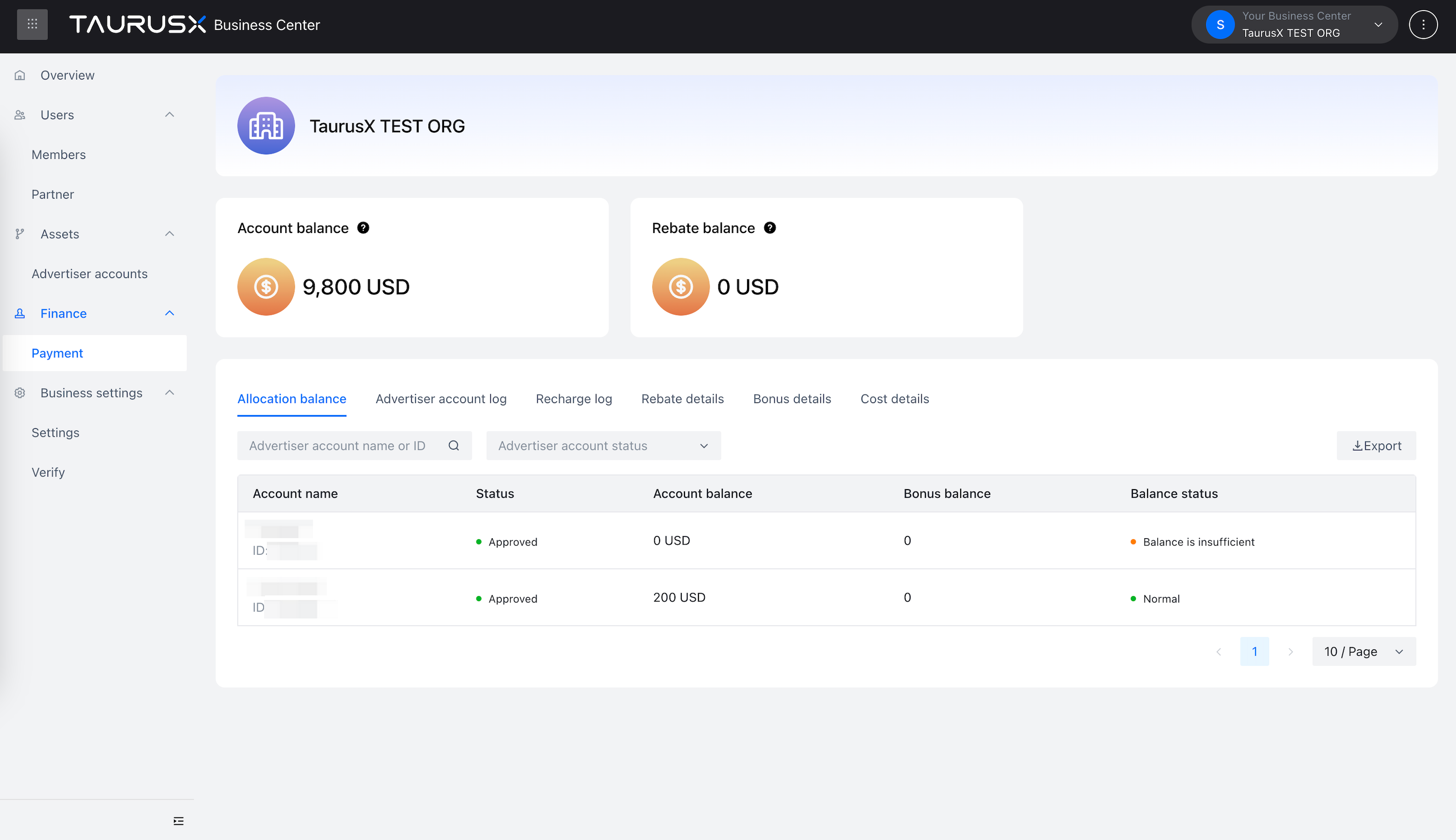Click the Bonus balance column header
The image size is (1456, 840).
pos(947,493)
